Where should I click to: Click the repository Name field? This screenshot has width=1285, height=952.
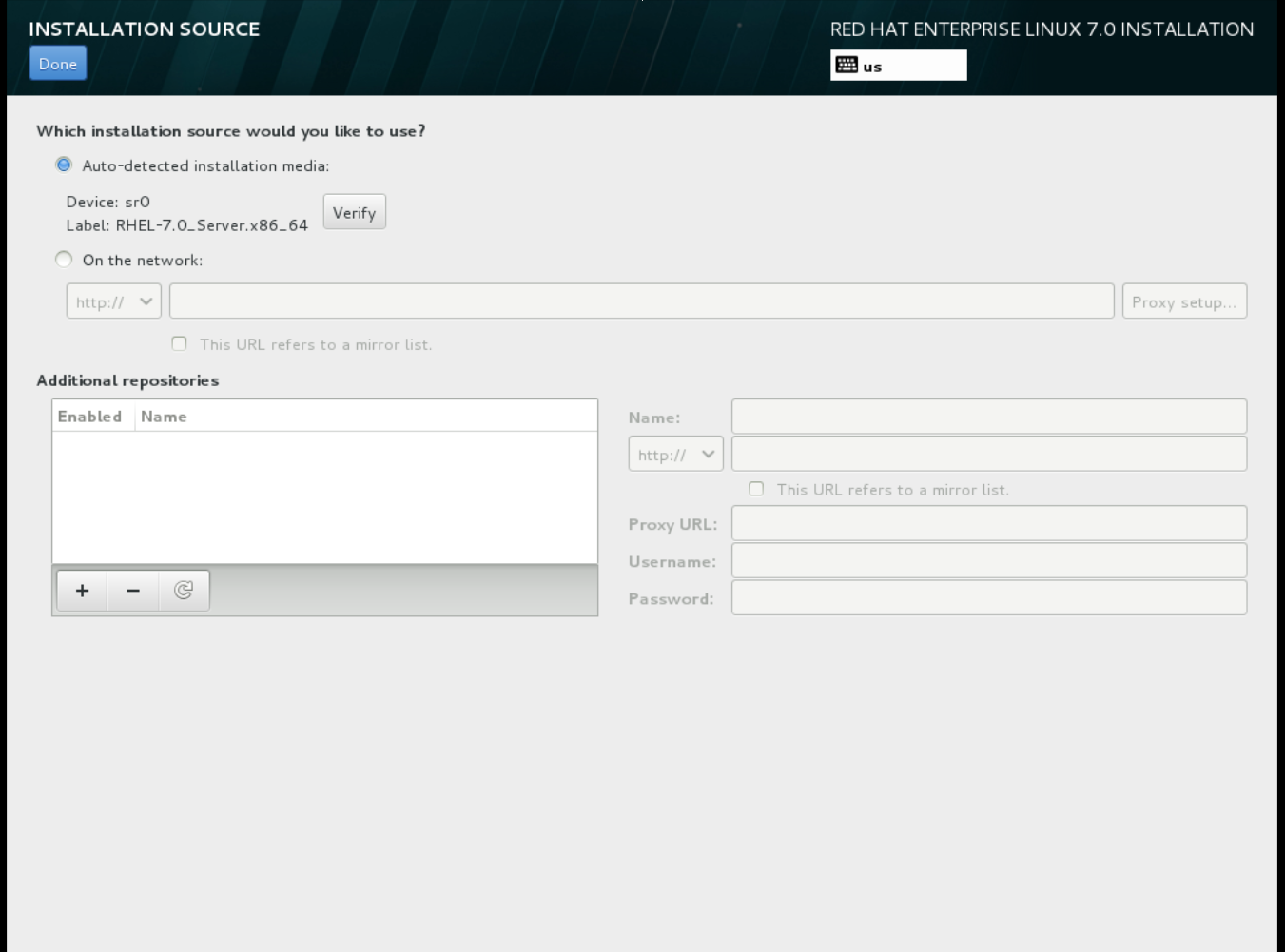[x=989, y=417]
